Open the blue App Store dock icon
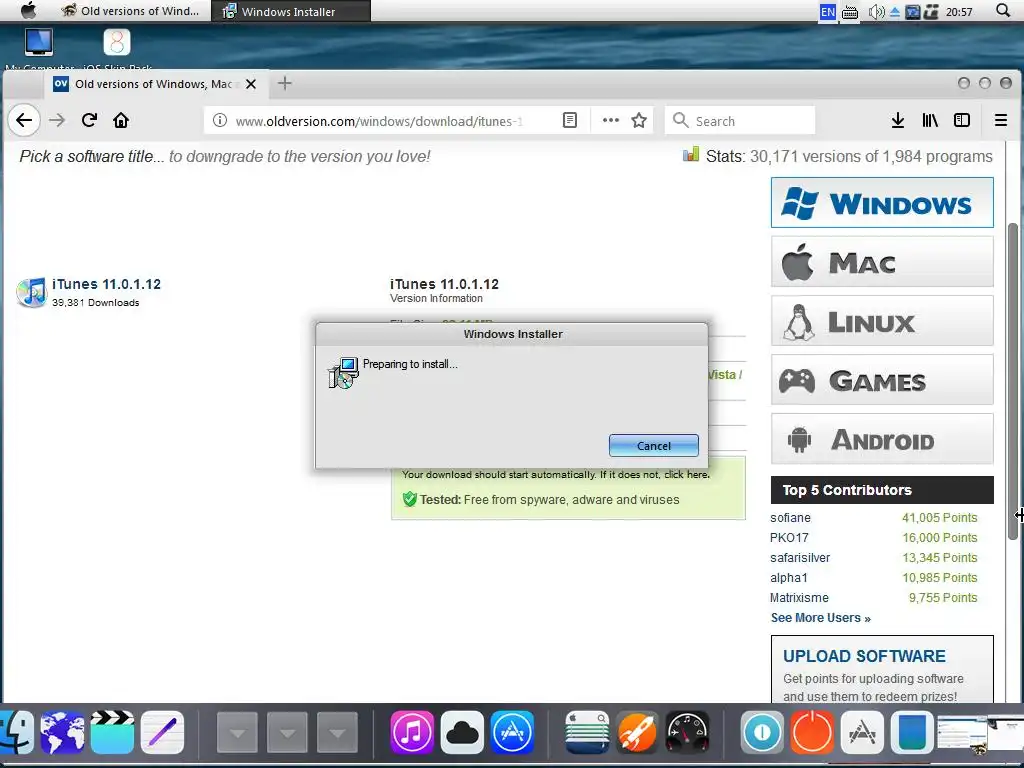 click(512, 732)
